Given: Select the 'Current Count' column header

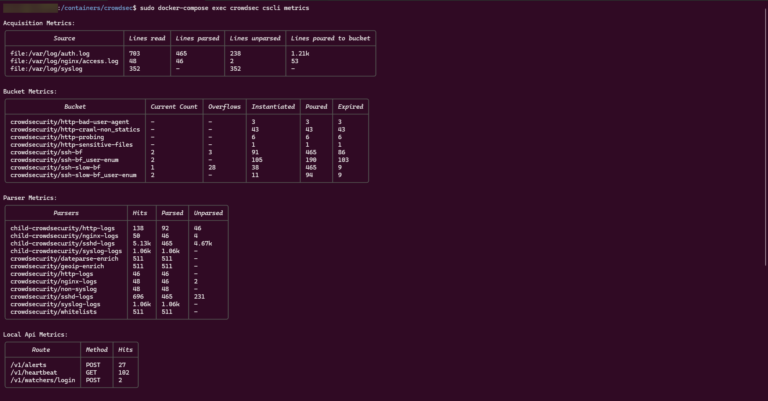Looking at the screenshot, I should (x=174, y=107).
